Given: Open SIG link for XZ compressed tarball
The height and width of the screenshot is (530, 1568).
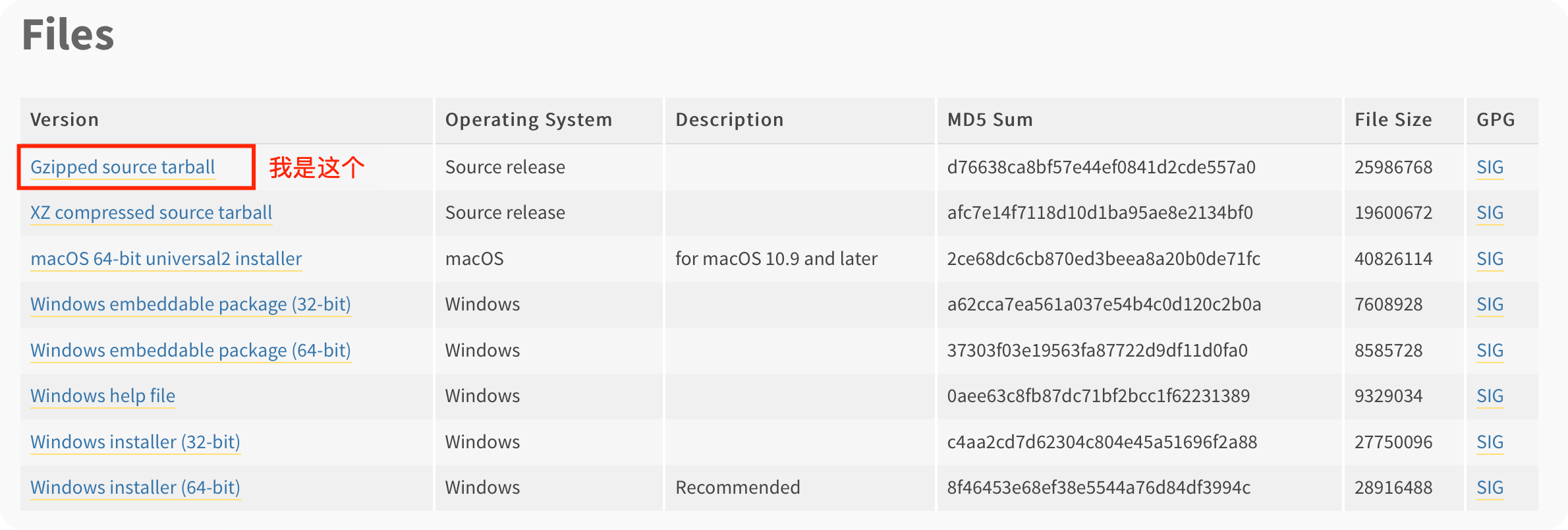Looking at the screenshot, I should click(x=1490, y=213).
